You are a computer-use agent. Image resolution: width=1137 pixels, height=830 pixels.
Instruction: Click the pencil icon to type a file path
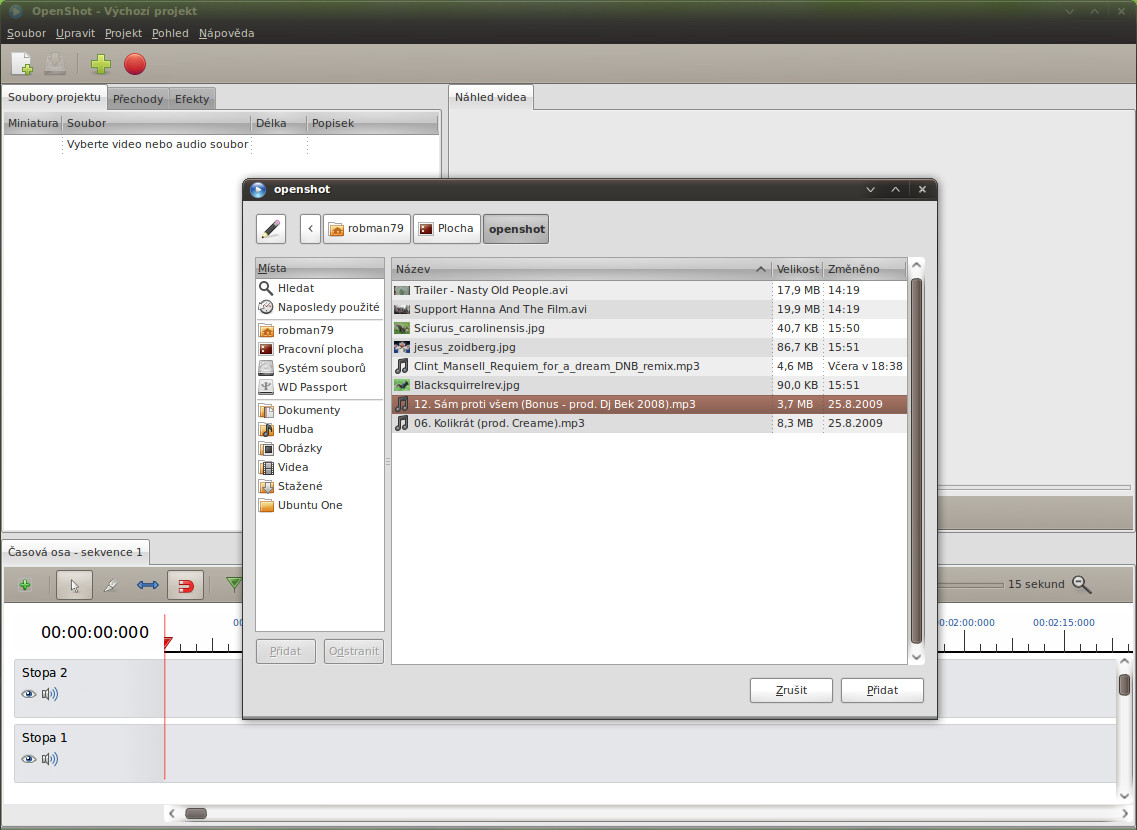click(271, 229)
